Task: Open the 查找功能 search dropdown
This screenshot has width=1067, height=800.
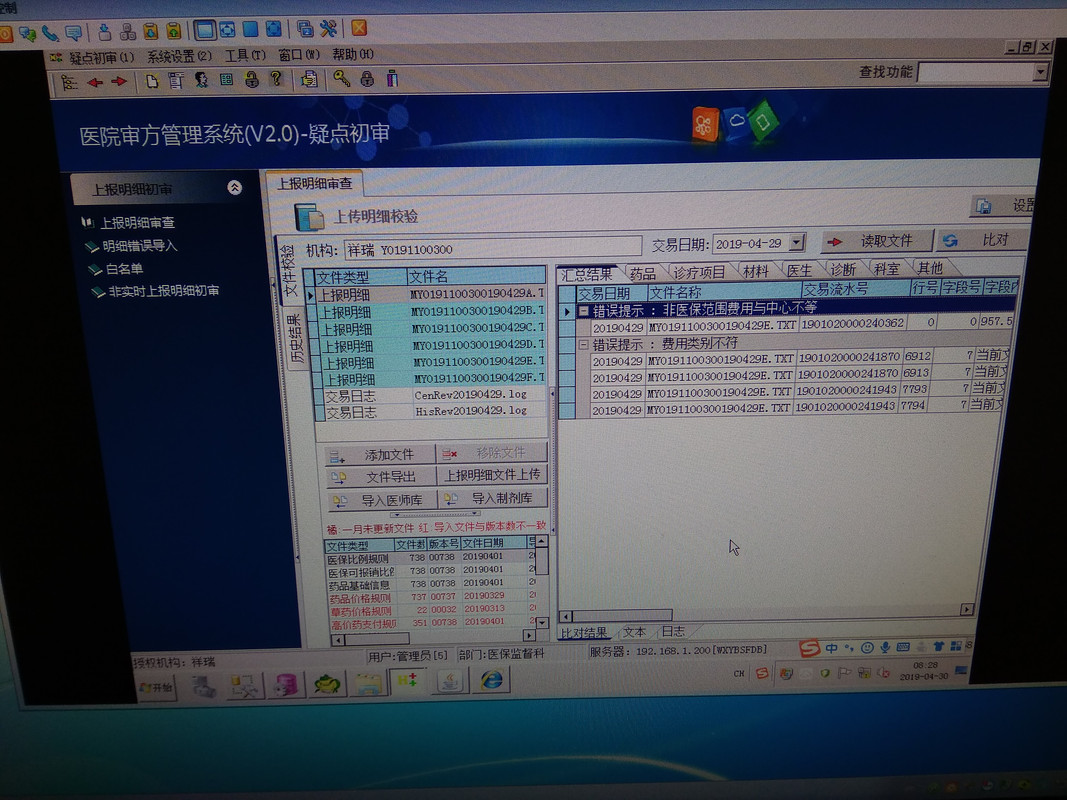Action: coord(1039,71)
